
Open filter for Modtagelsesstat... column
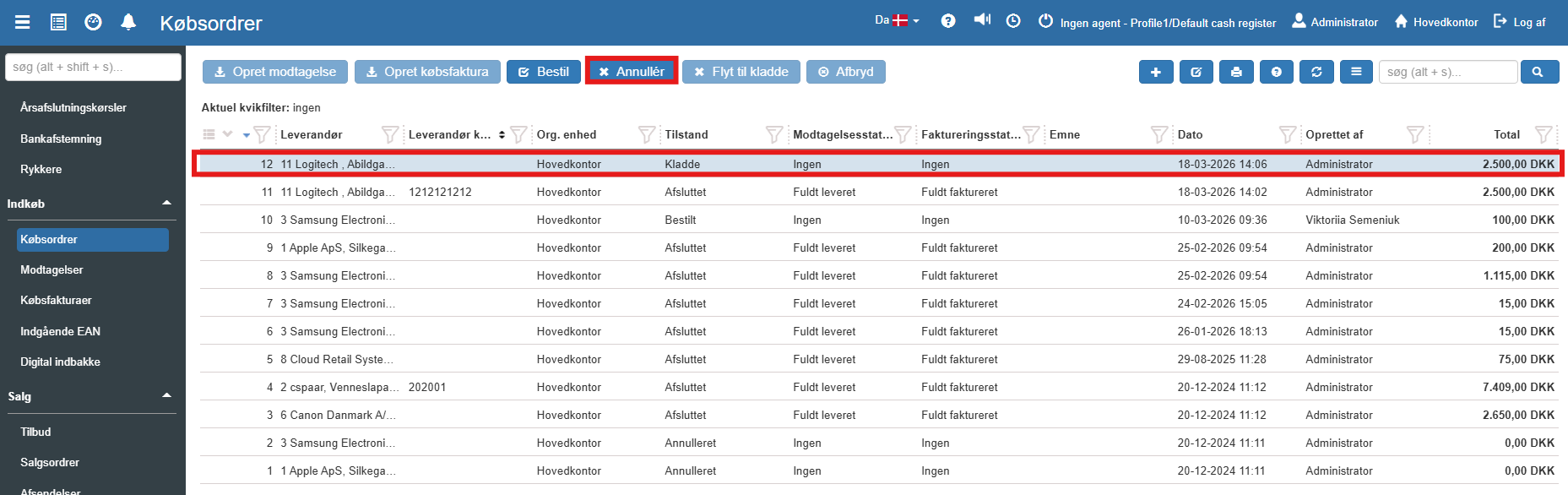click(903, 134)
